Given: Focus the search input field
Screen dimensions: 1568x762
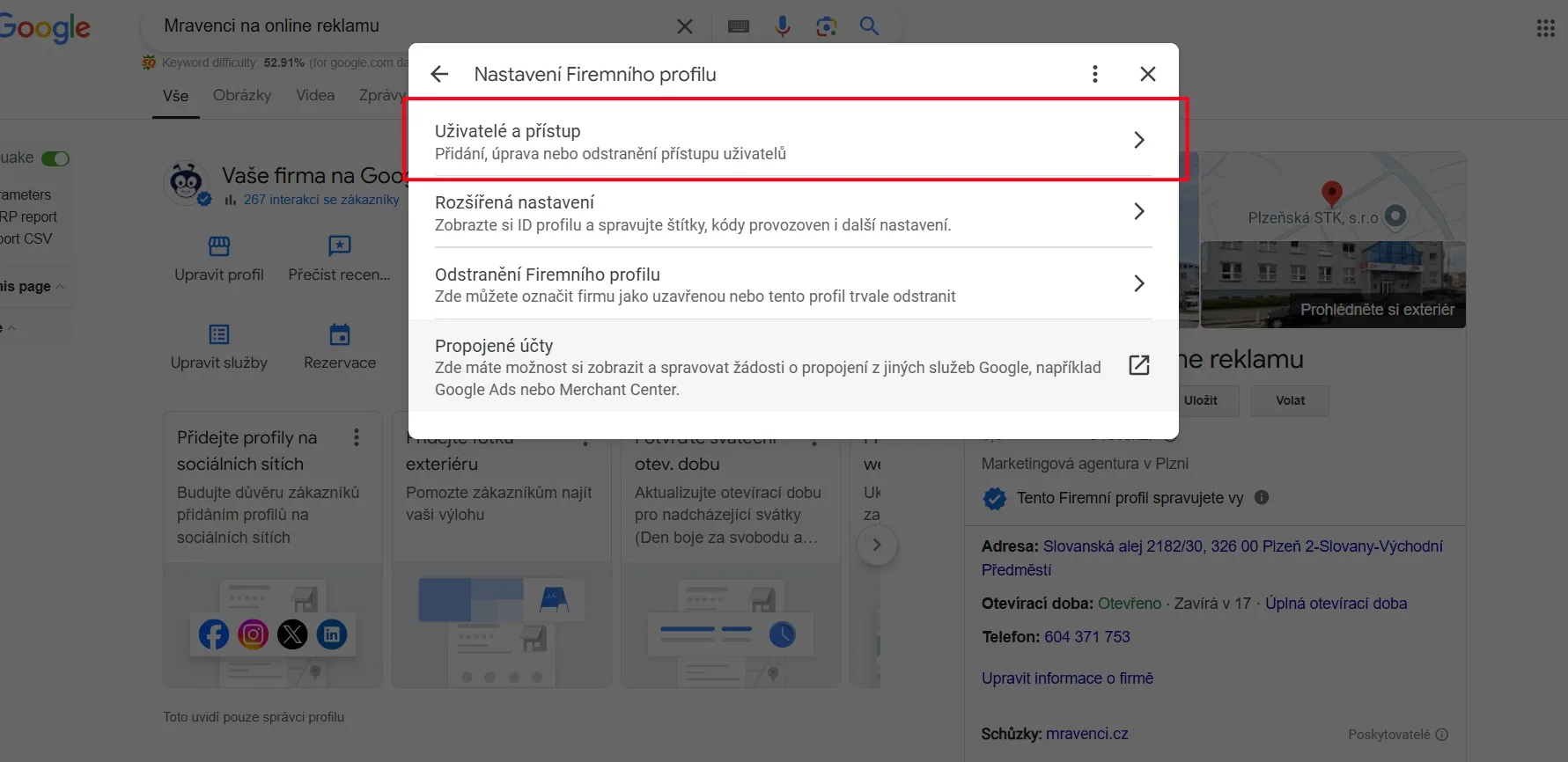Looking at the screenshot, I should click(414, 26).
